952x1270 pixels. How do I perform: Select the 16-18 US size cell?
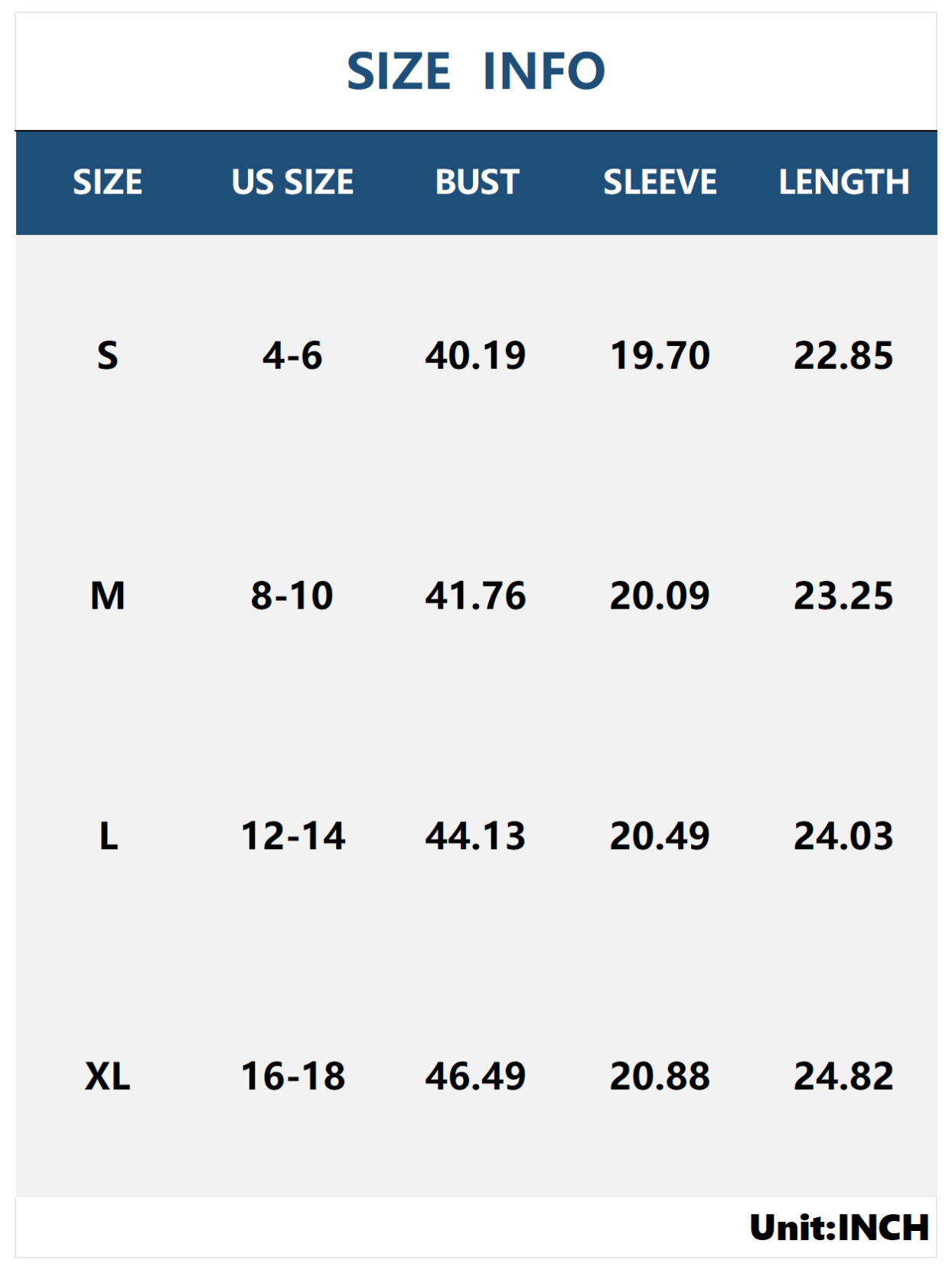click(x=293, y=1076)
